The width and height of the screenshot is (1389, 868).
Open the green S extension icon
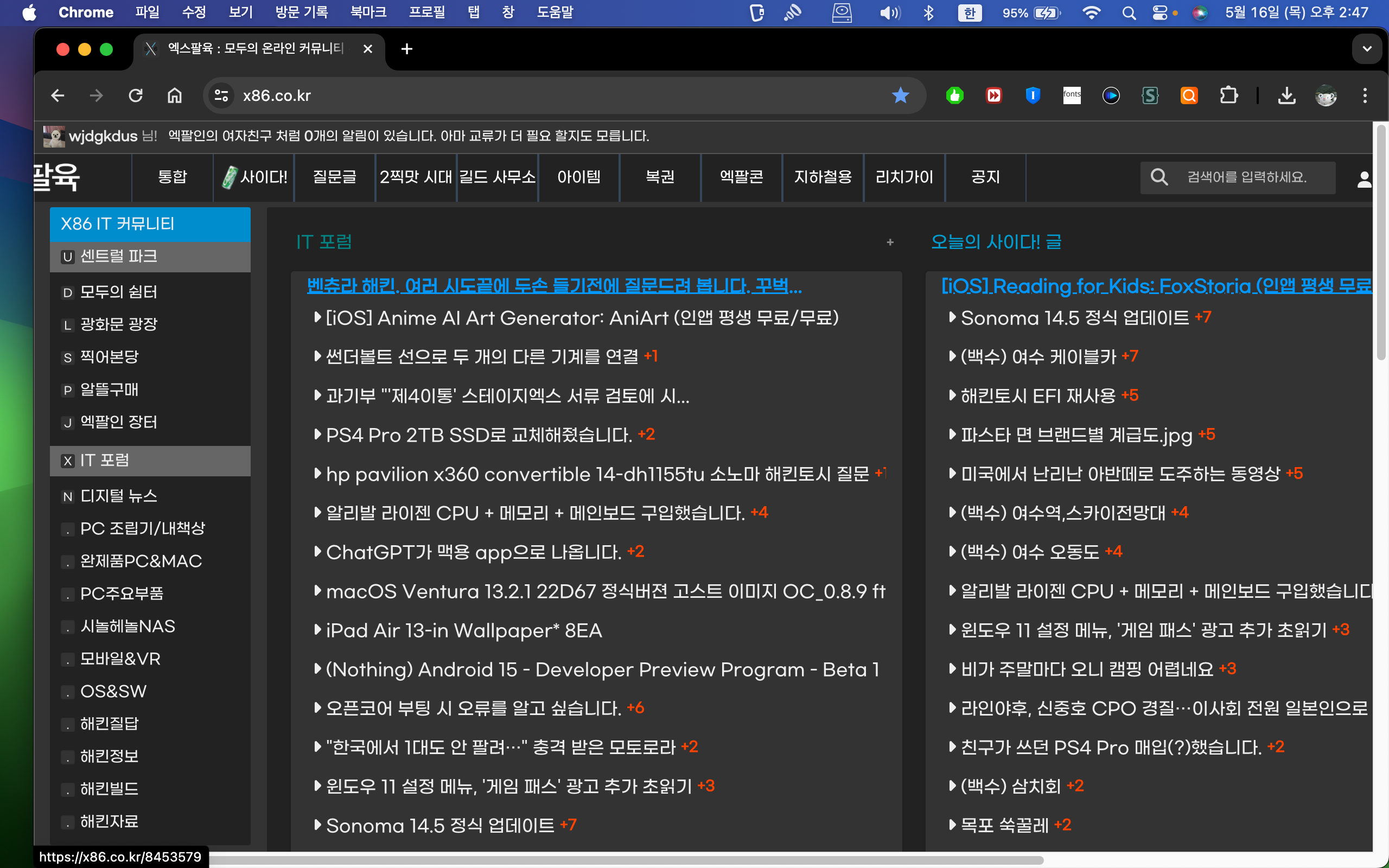coord(1150,95)
